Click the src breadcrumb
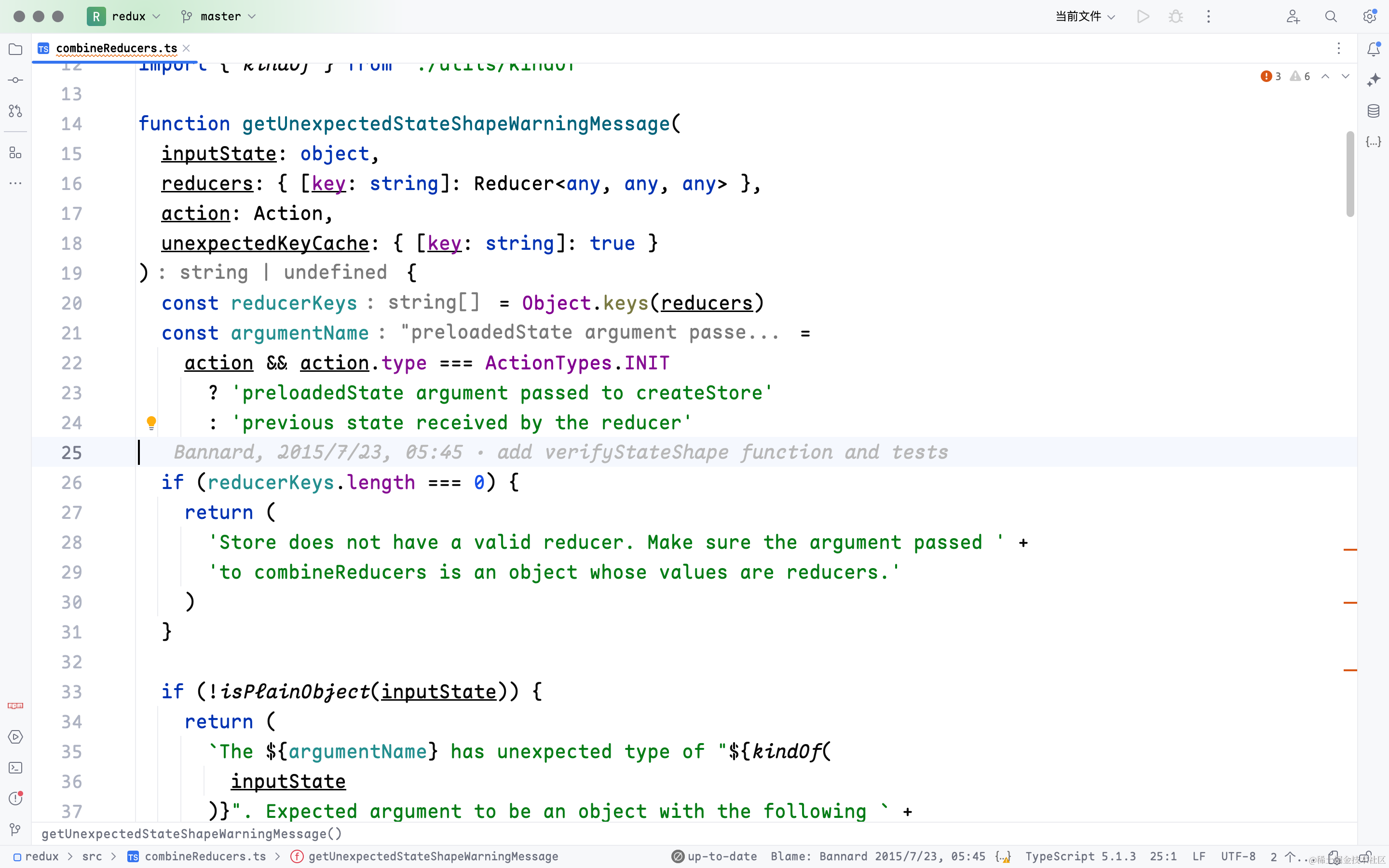 tap(92, 856)
